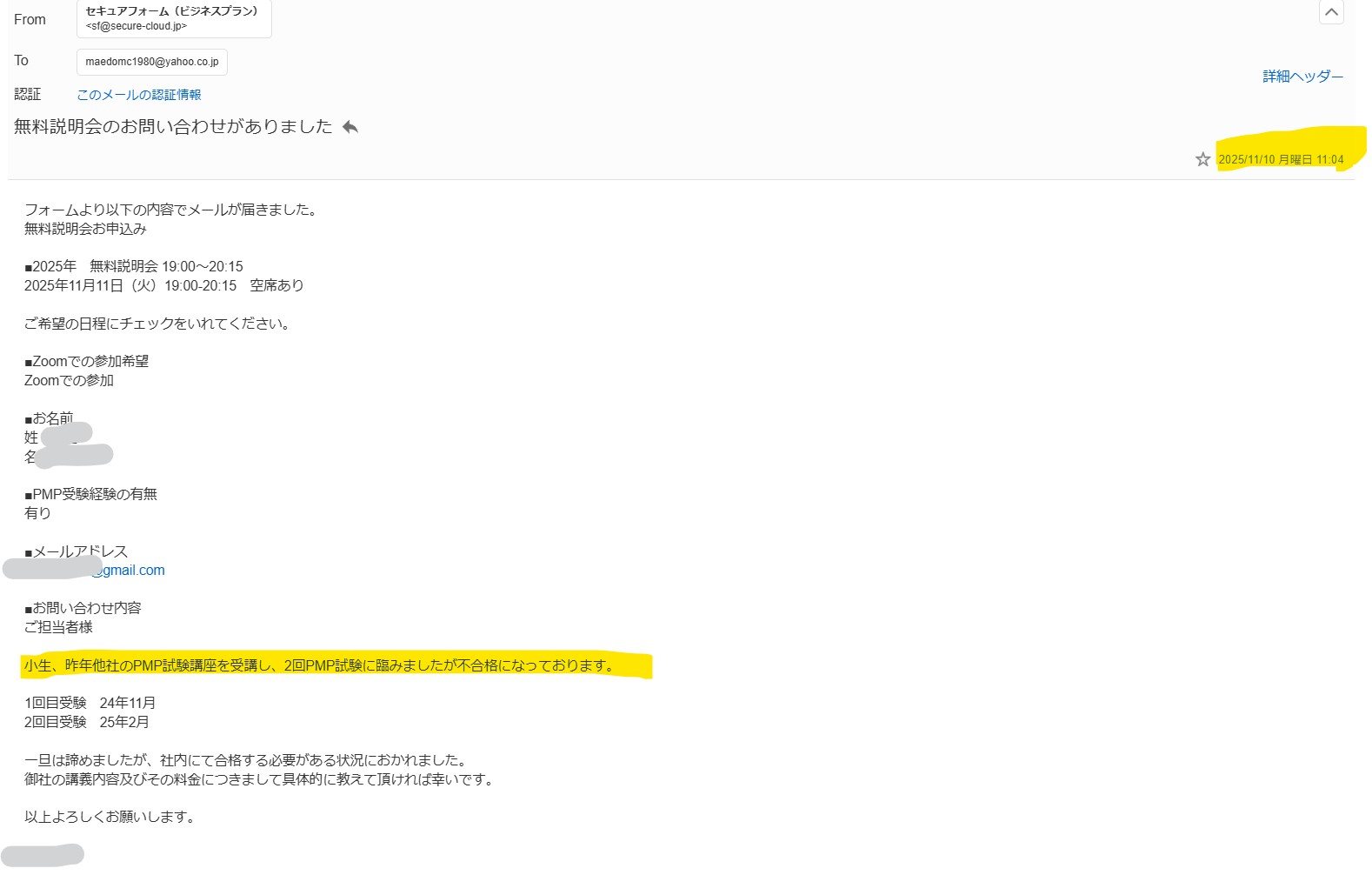The width and height of the screenshot is (1372, 875).
Task: Click the closing line 以上よろしくお願いします
Action: point(110,817)
